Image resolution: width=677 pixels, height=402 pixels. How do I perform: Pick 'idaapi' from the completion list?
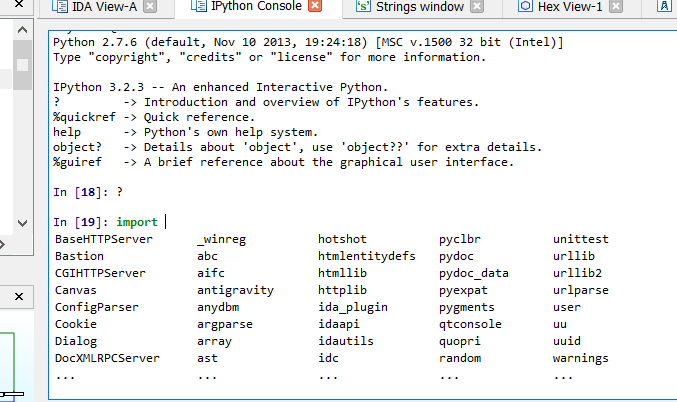coord(341,324)
